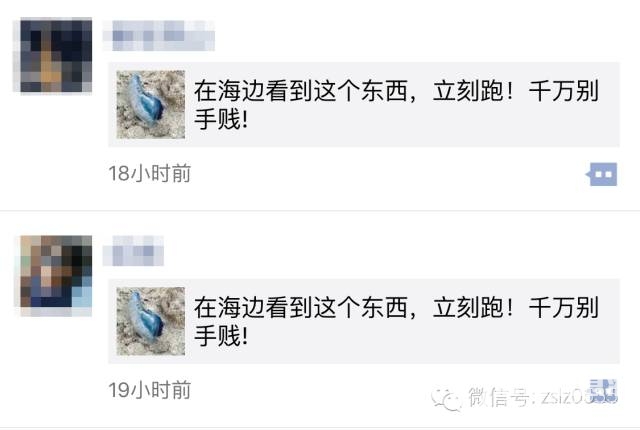Image resolution: width=640 pixels, height=430 pixels.
Task: Tap 千万别 text in the second shared card
Action: 564,307
